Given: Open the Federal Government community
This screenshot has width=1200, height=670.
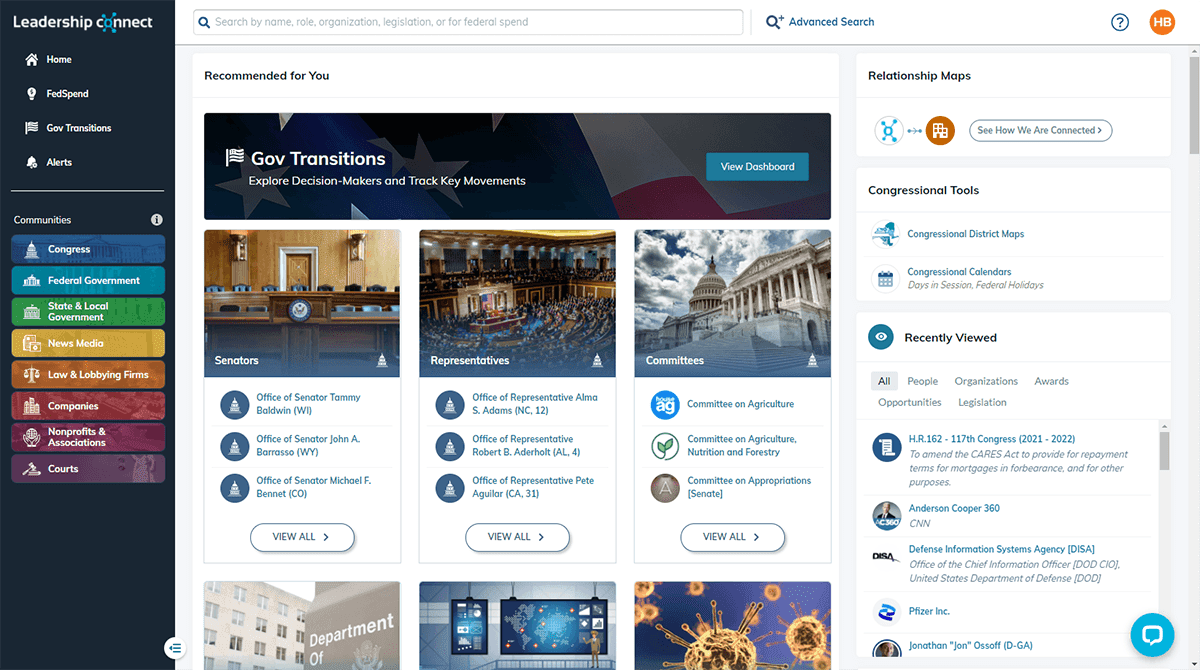Looking at the screenshot, I should click(88, 281).
